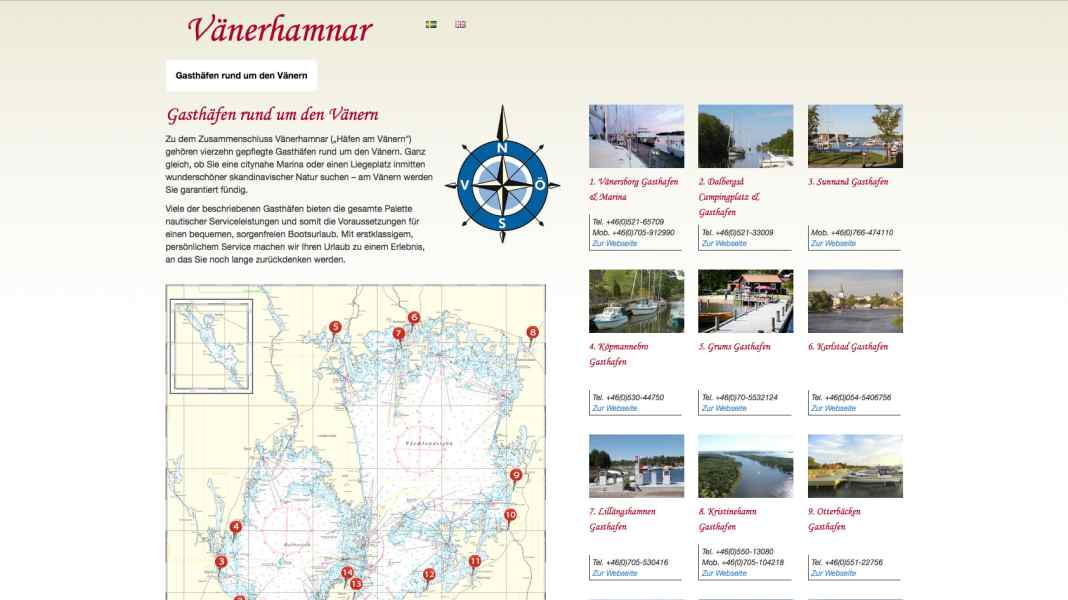This screenshot has width=1068, height=600.
Task: Open Zur Webseite link for Grums Gasthafen
Action: click(724, 408)
